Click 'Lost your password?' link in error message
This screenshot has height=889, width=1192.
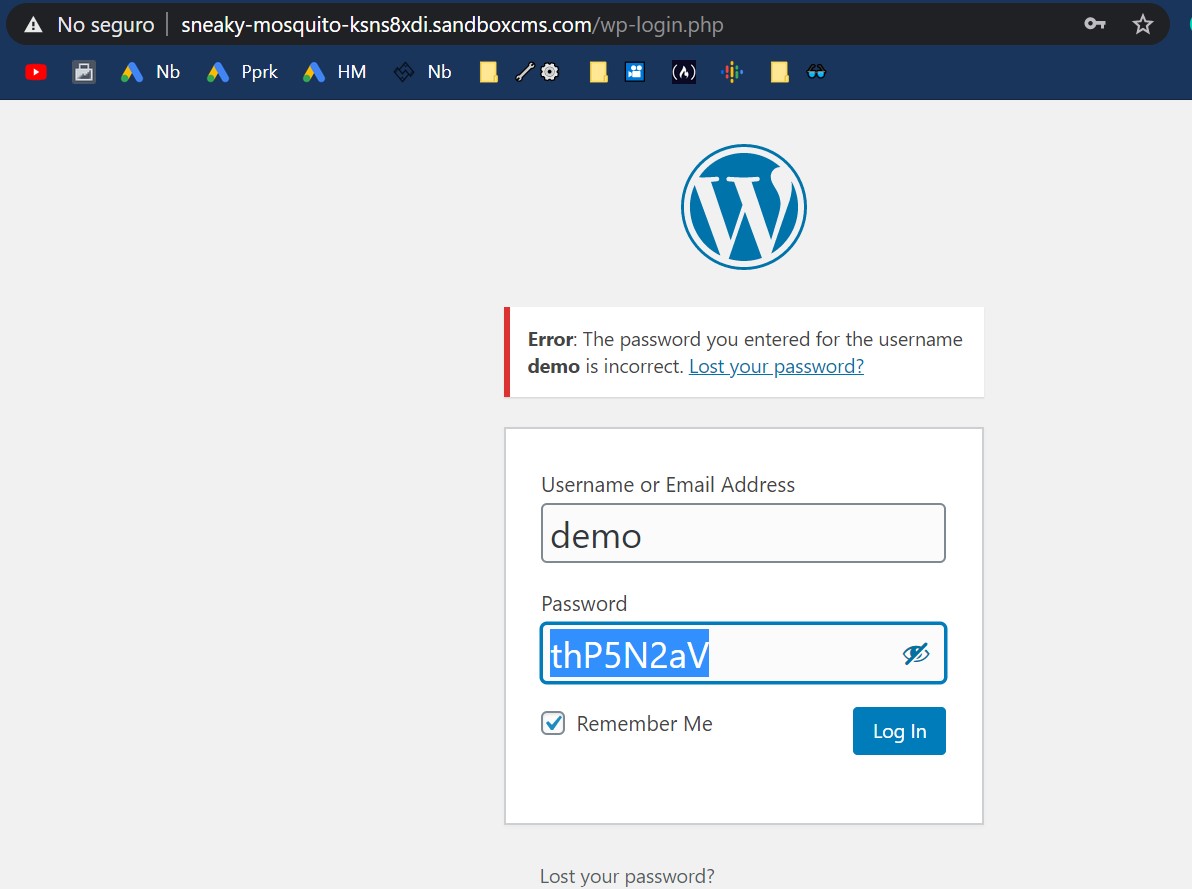(x=776, y=367)
